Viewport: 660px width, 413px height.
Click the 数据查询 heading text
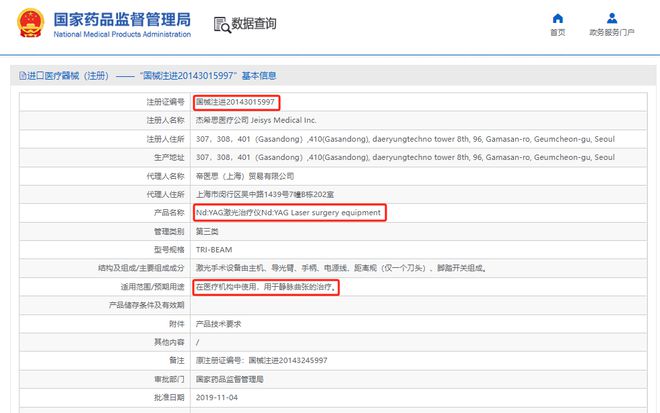click(254, 24)
